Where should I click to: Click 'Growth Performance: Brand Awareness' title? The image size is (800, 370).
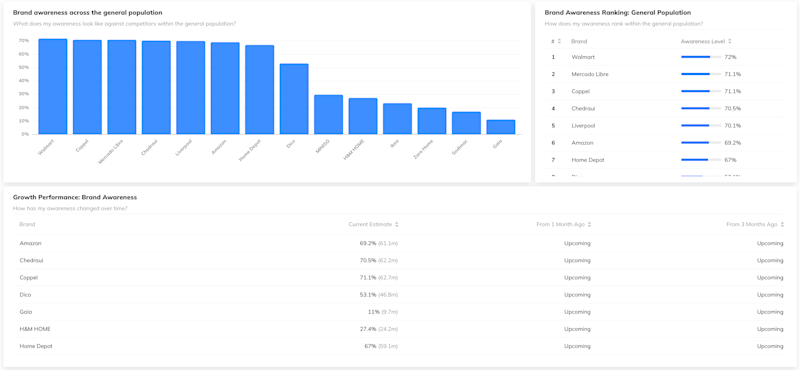point(75,197)
